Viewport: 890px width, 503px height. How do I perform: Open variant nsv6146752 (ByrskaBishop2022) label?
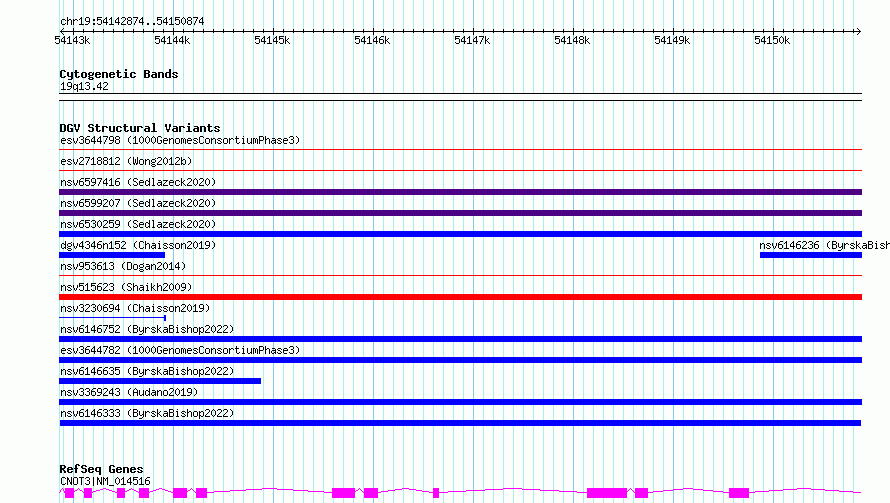(x=147, y=329)
